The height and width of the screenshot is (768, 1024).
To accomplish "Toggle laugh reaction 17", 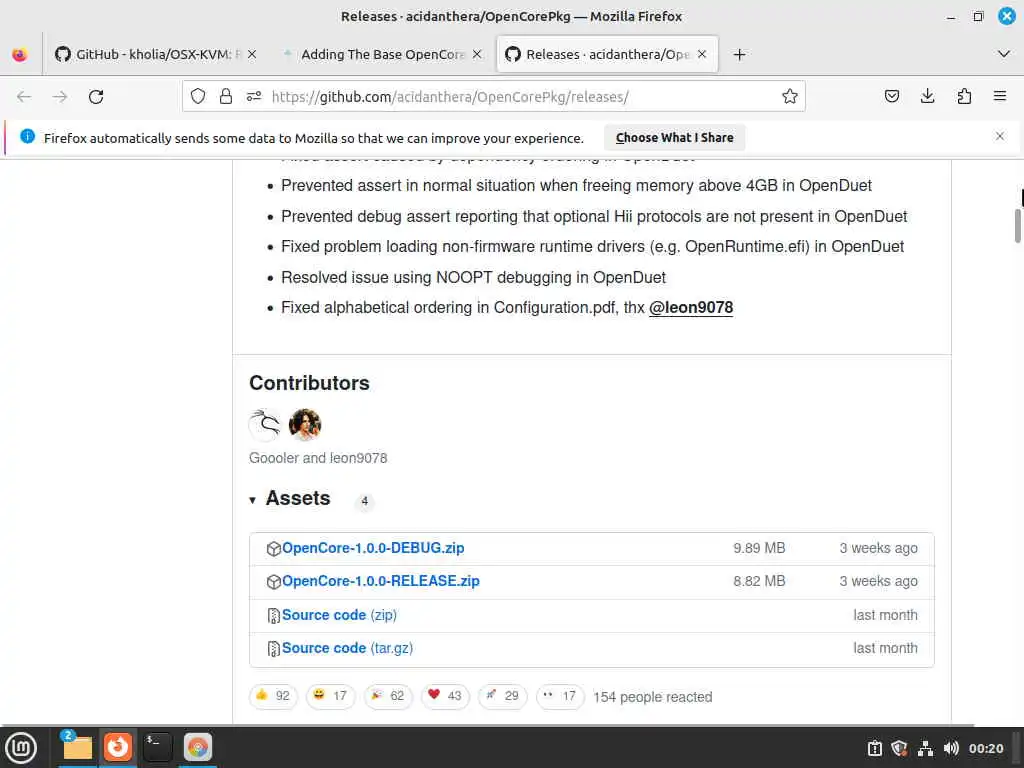I will (x=330, y=696).
